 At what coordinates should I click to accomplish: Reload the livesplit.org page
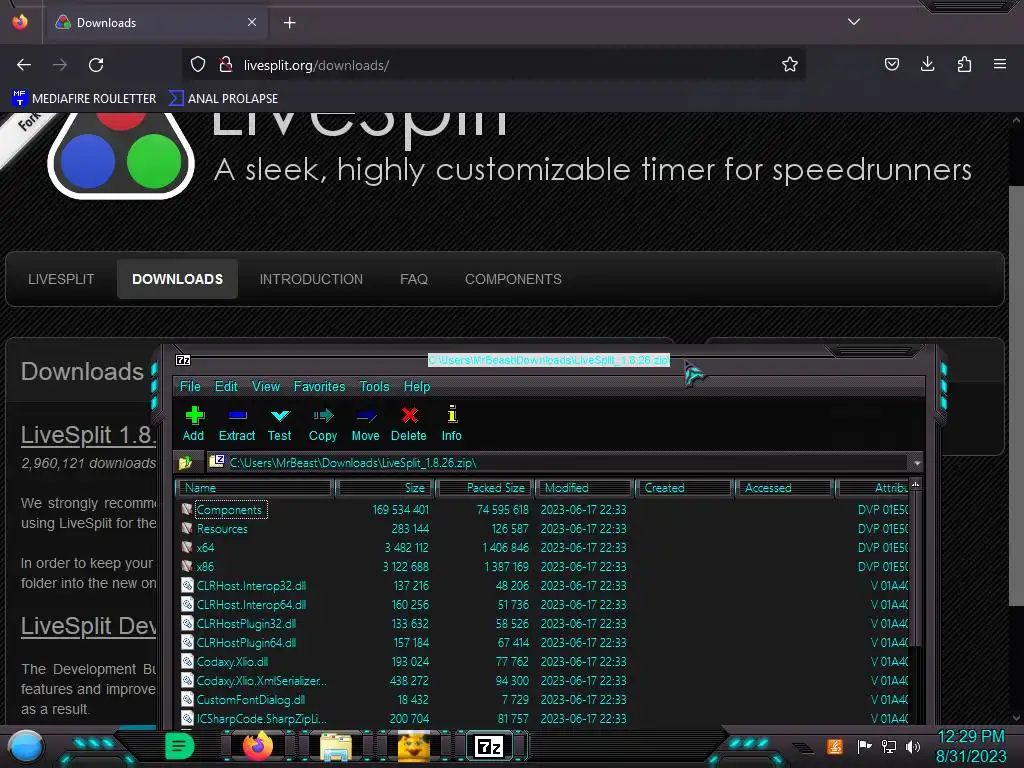click(x=96, y=65)
